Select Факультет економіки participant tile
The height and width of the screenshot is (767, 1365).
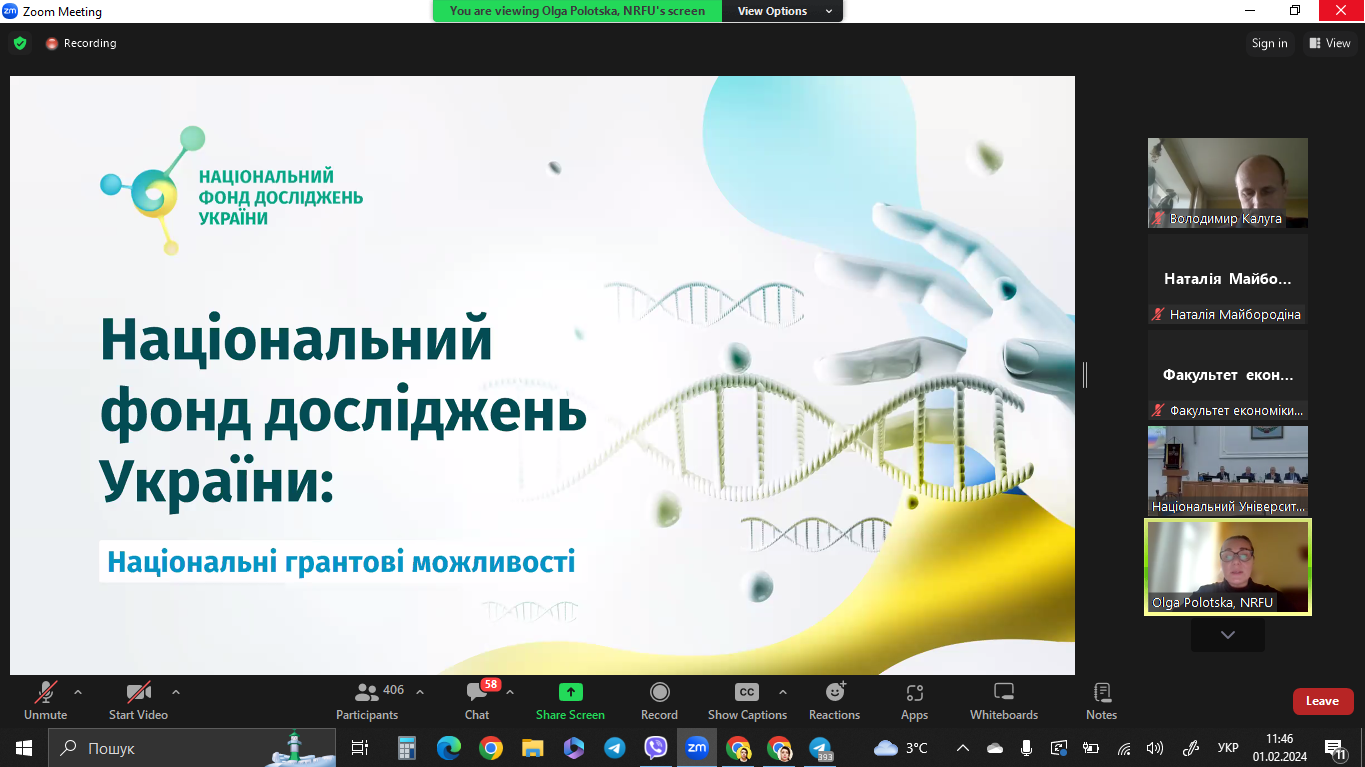pos(1228,375)
